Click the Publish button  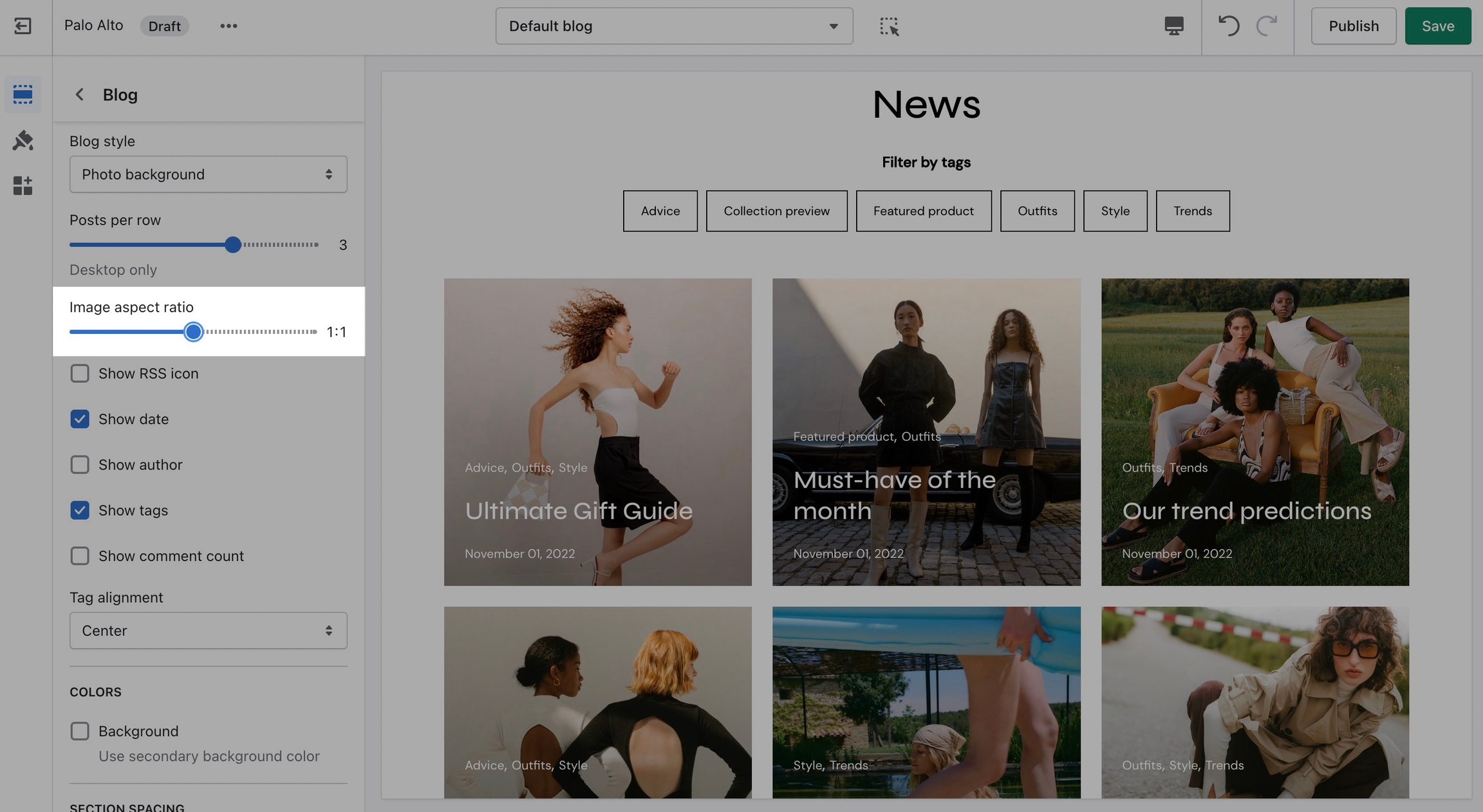pyautogui.click(x=1353, y=26)
